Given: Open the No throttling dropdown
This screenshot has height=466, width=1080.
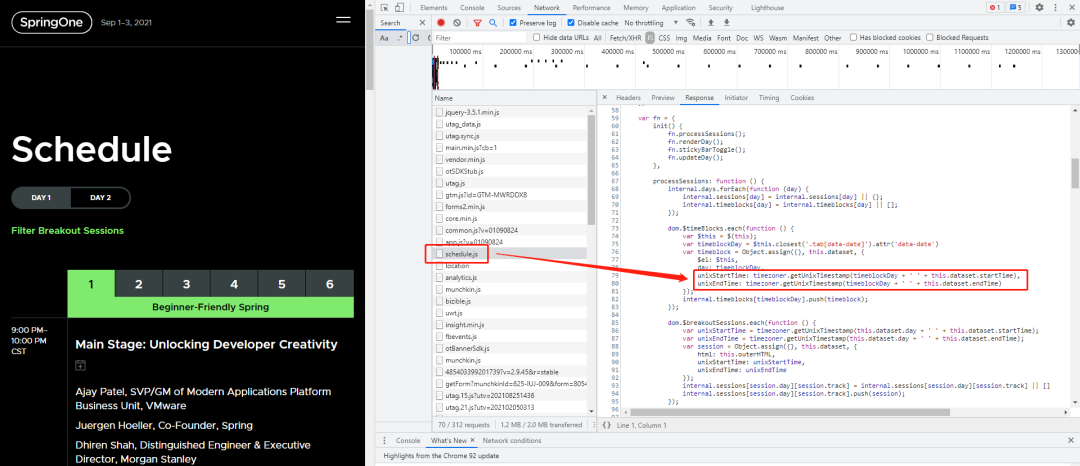Looking at the screenshot, I should tap(651, 23).
